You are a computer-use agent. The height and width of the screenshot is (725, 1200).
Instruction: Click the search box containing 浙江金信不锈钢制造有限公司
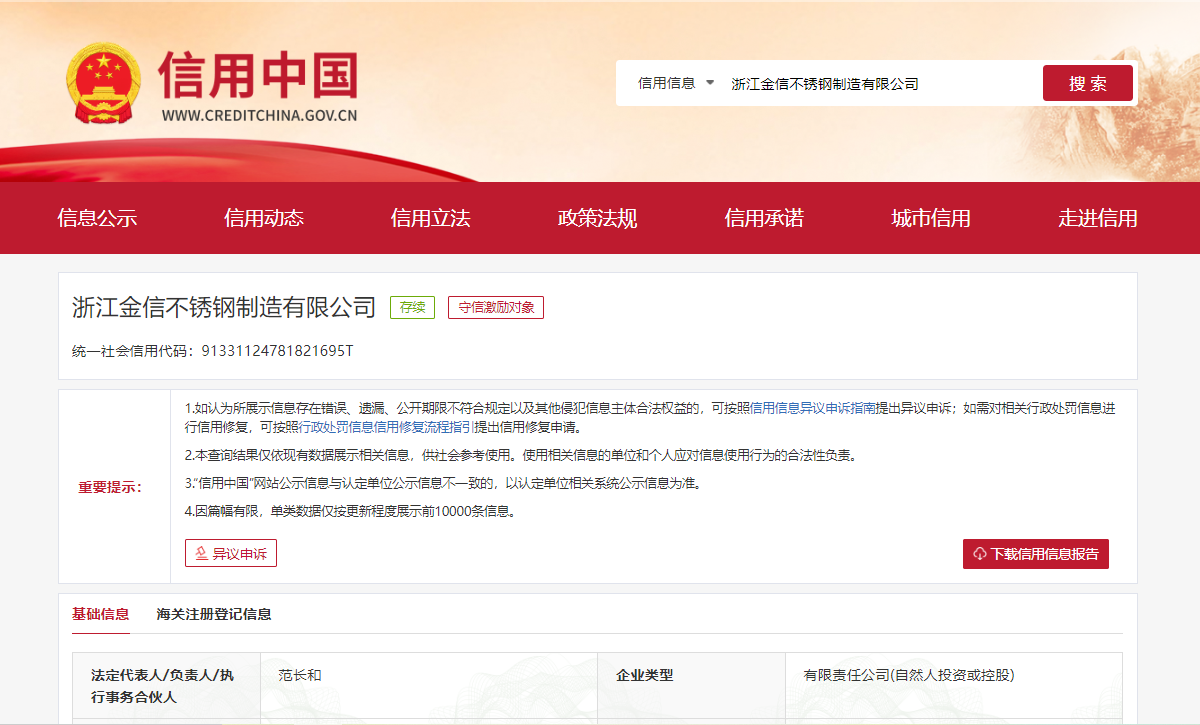(880, 83)
